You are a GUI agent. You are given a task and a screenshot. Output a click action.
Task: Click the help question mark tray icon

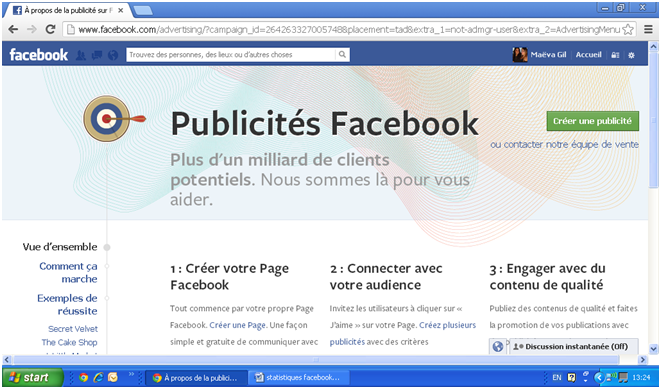572,378
